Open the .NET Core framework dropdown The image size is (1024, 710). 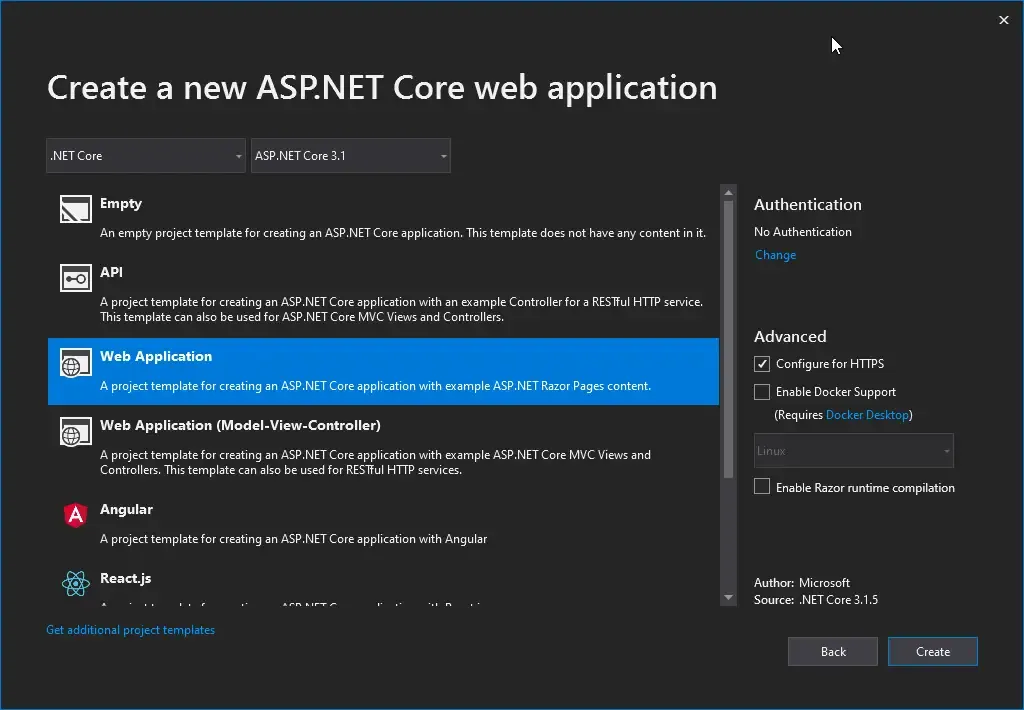145,155
